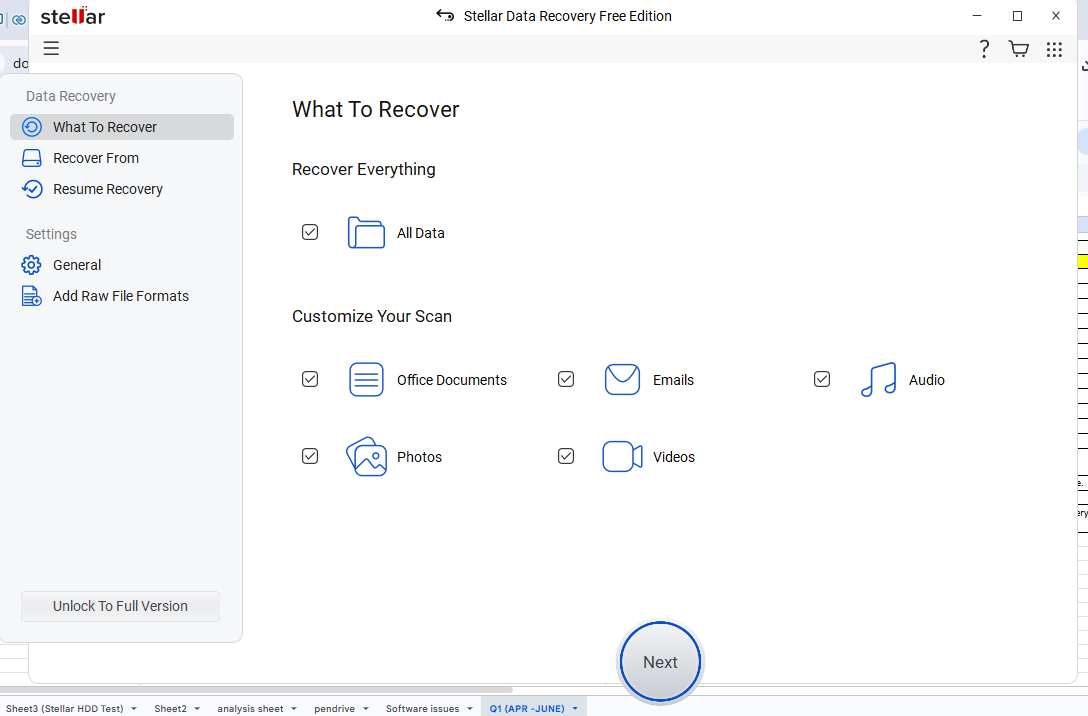Click the Emails label
1088x716 pixels.
(x=673, y=380)
